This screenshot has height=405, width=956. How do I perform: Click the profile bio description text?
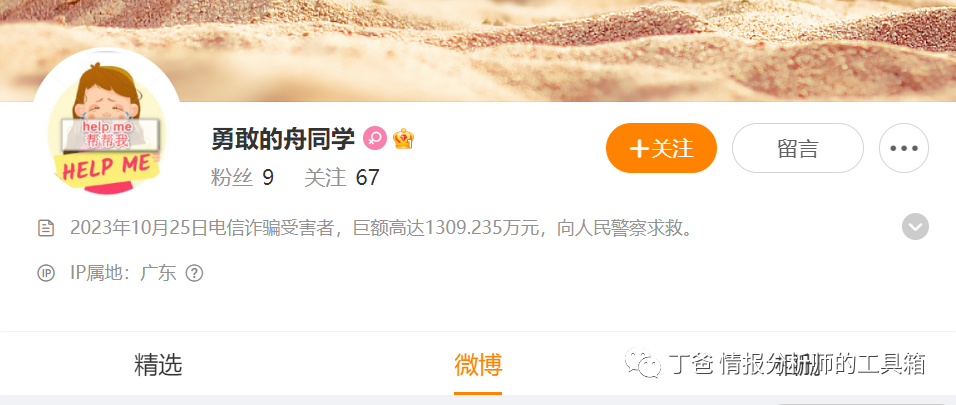point(381,228)
